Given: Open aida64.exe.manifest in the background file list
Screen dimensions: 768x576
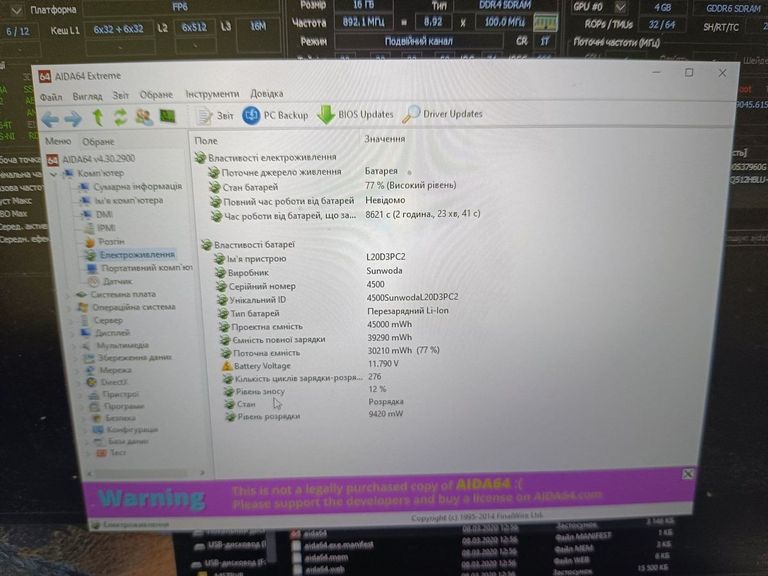Looking at the screenshot, I should 338,545.
